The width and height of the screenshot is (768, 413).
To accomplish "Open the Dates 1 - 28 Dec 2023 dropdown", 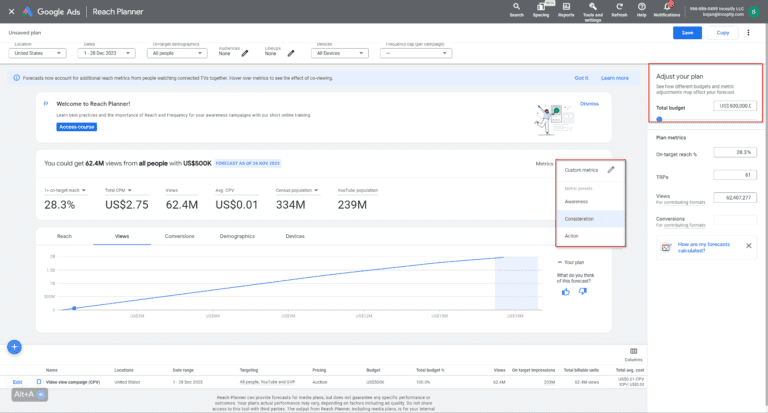I will pyautogui.click(x=106, y=53).
